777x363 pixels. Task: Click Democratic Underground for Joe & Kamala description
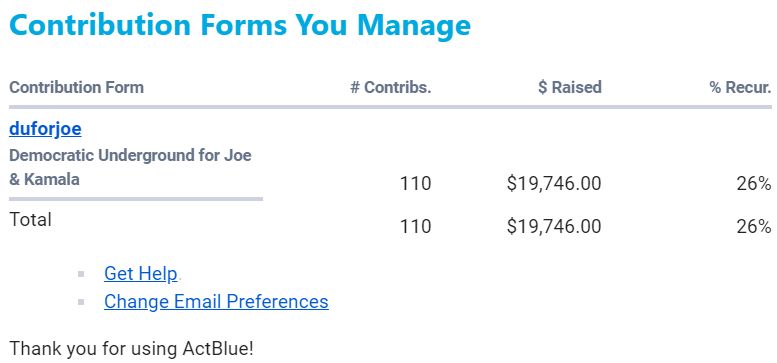pyautogui.click(x=130, y=167)
